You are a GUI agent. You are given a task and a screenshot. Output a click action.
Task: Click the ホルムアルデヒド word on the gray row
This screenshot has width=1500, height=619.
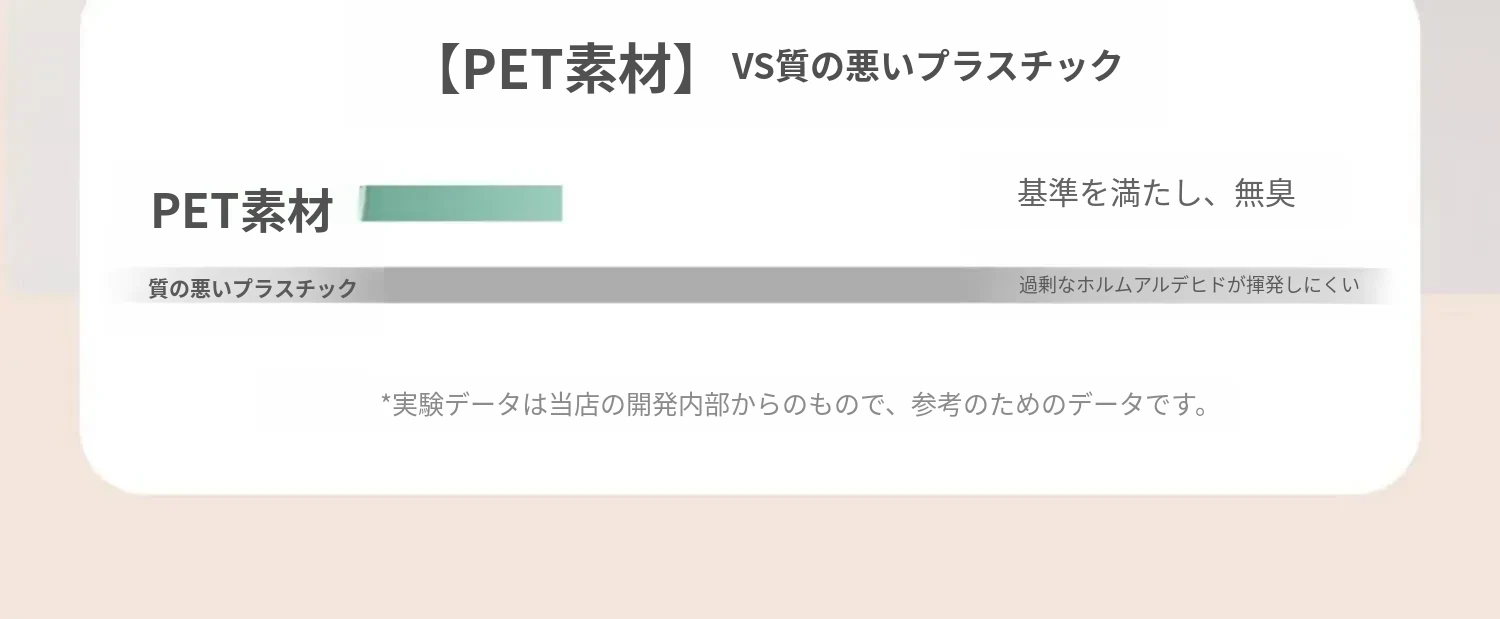tap(1151, 285)
